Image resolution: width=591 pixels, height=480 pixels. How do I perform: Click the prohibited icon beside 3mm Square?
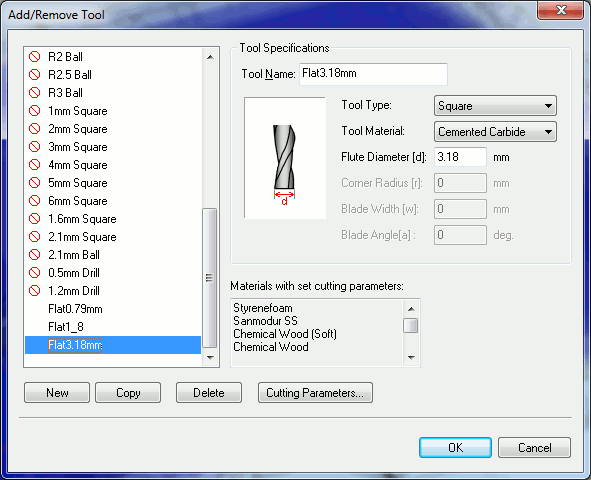(x=34, y=147)
